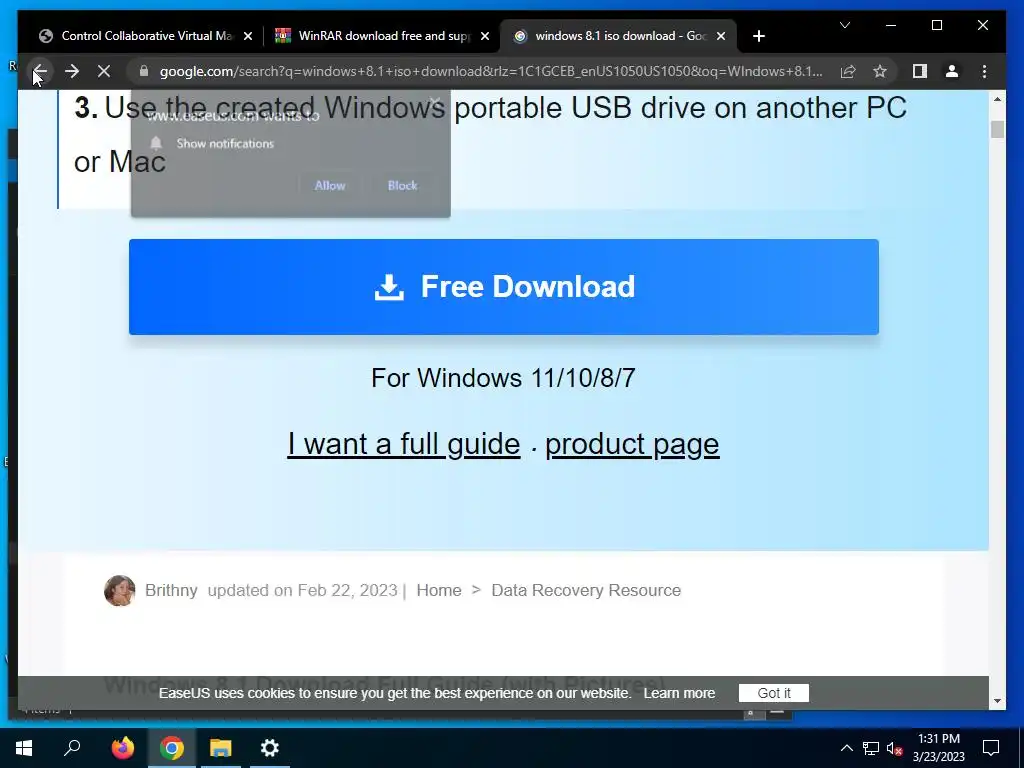Allow notifications from easeus.com

click(330, 185)
